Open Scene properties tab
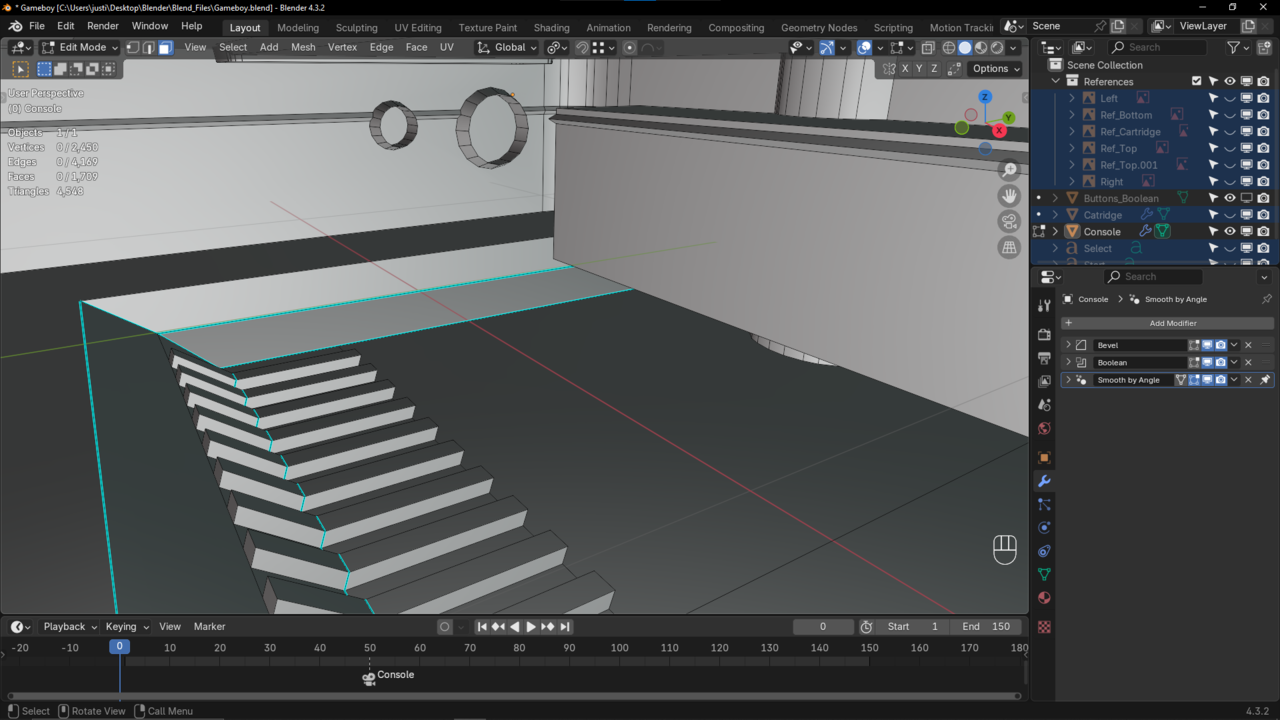The image size is (1280, 720). pyautogui.click(x=1044, y=405)
